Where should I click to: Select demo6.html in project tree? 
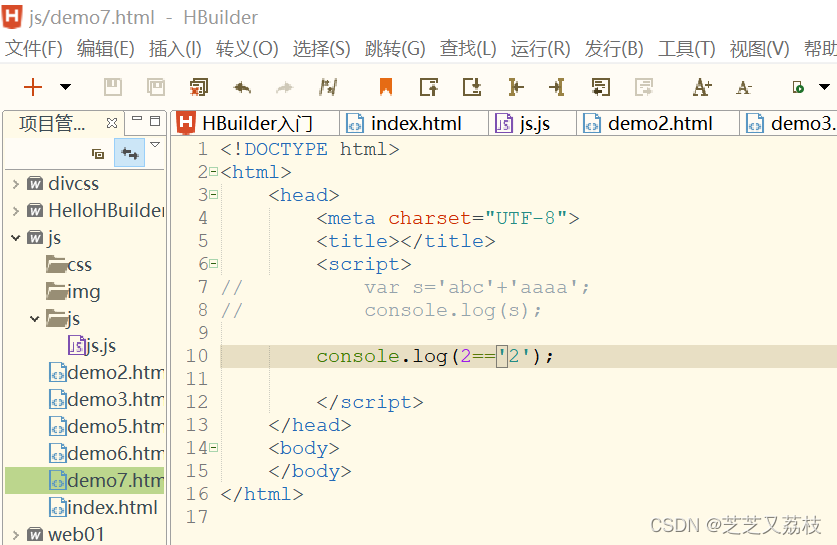click(106, 453)
